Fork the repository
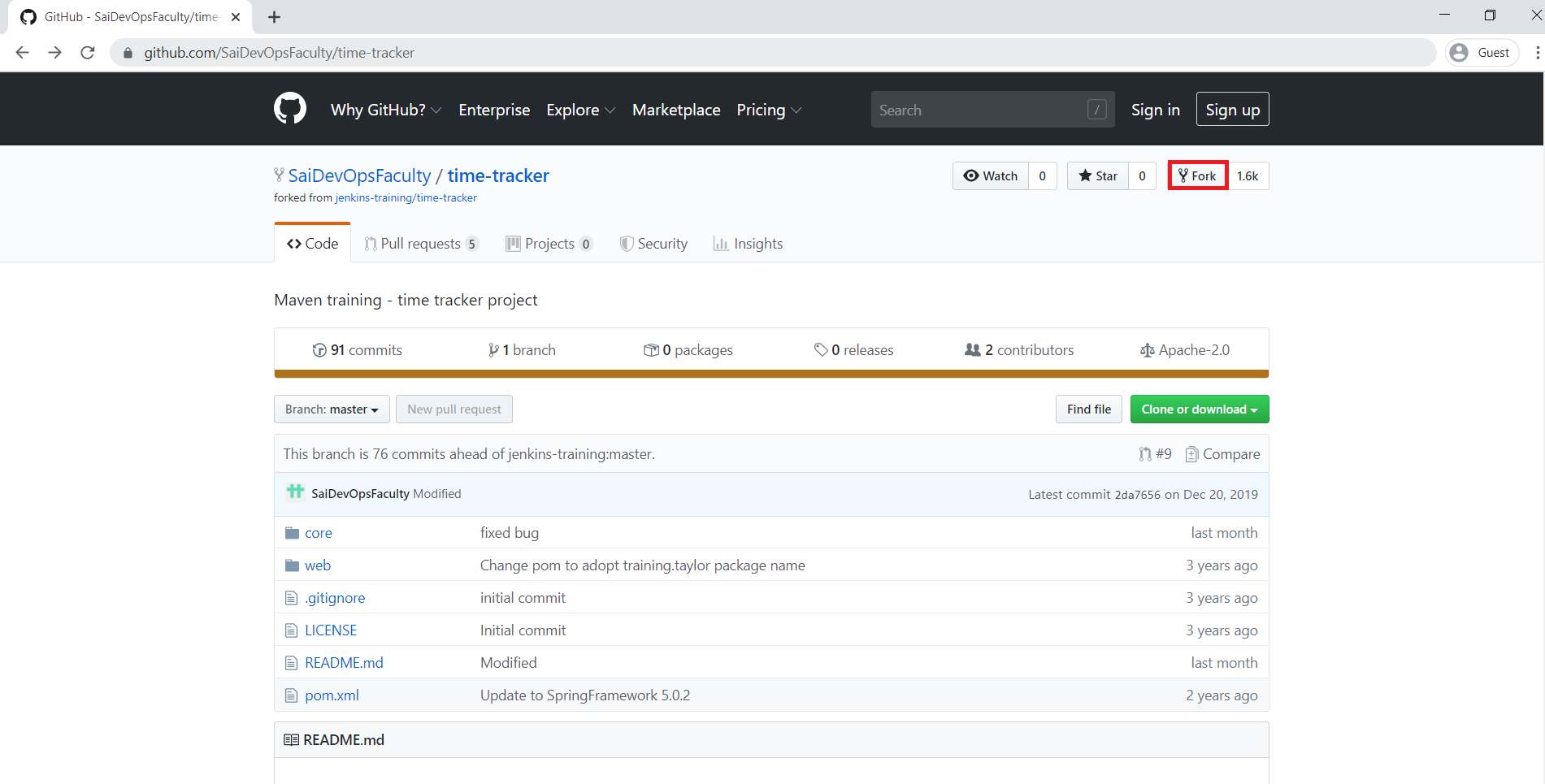 pyautogui.click(x=1198, y=176)
